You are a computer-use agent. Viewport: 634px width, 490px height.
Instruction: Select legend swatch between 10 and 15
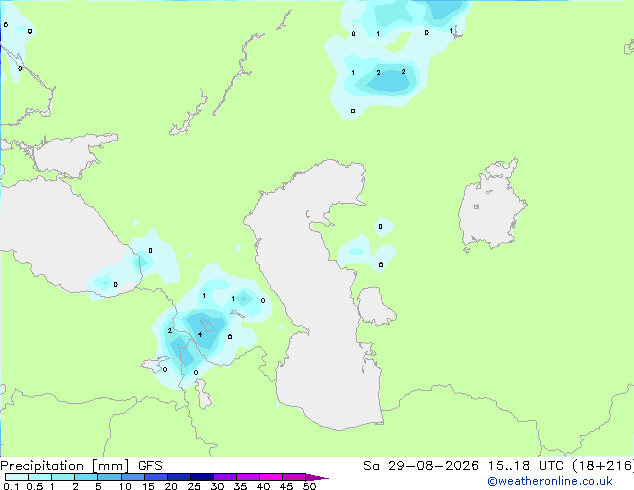[x=132, y=477]
